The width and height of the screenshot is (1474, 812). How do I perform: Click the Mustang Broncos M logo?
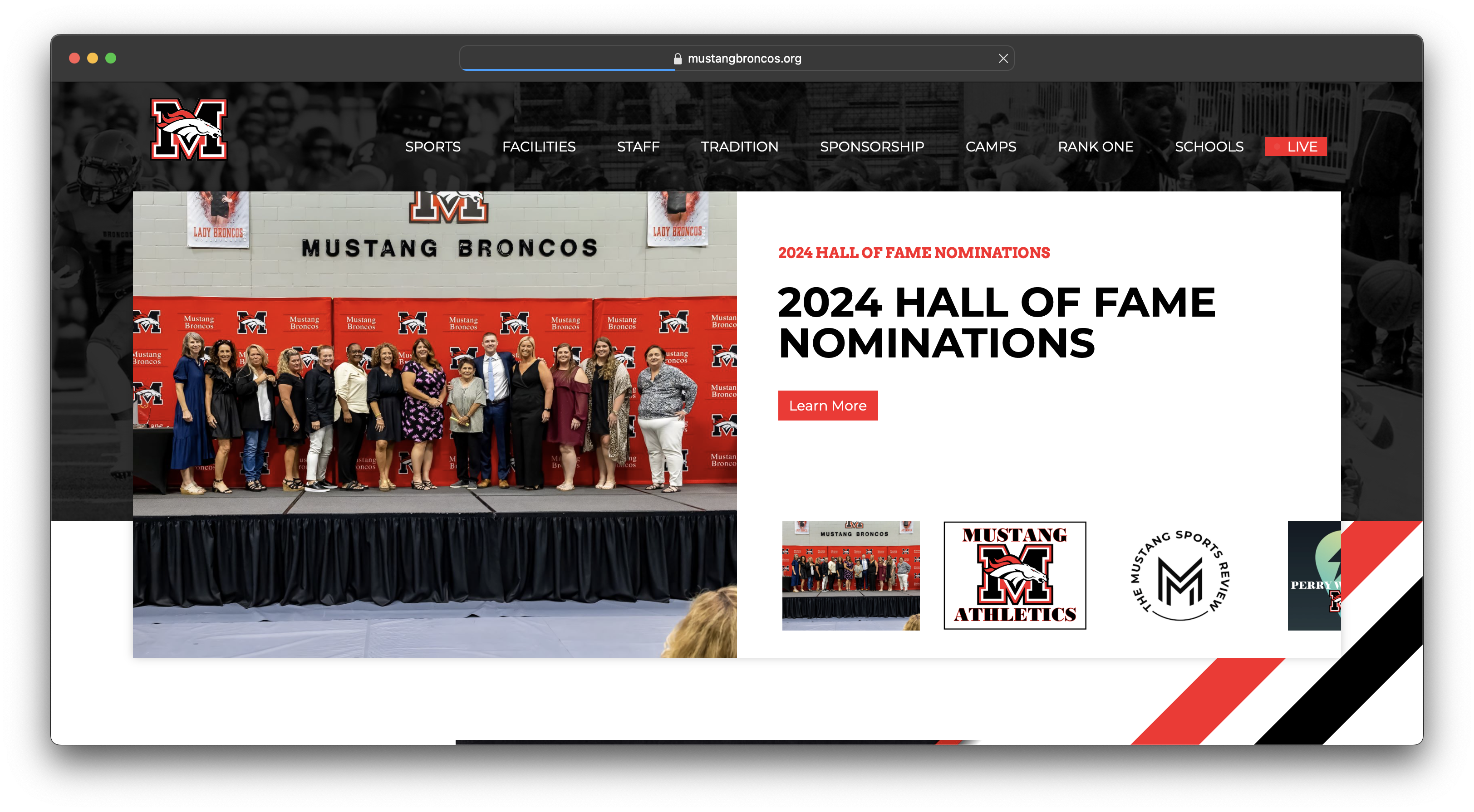pos(189,129)
